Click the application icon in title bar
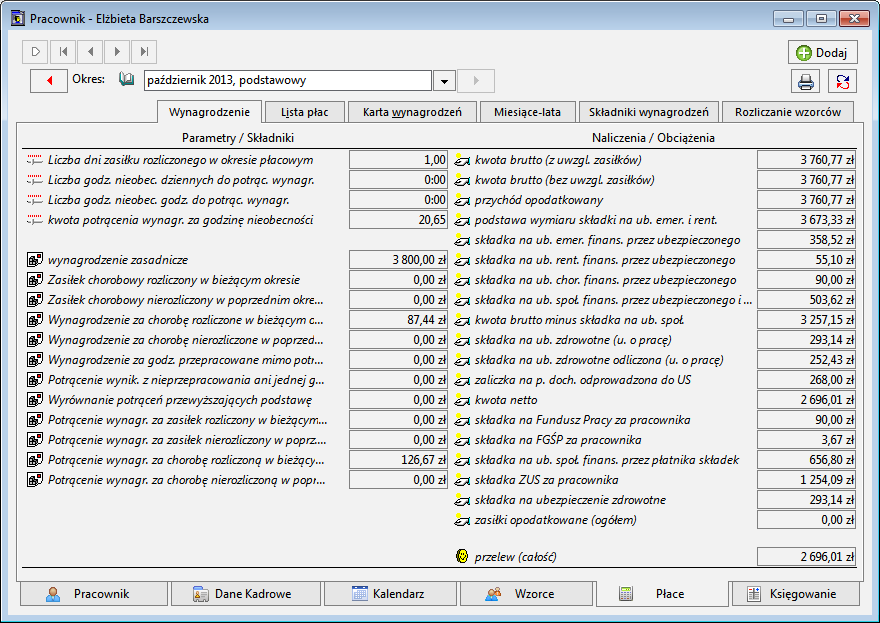This screenshot has width=880, height=623. click(18, 19)
